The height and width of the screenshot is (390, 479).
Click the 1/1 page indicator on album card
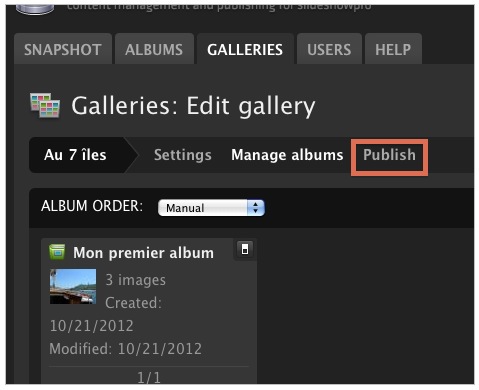[149, 378]
